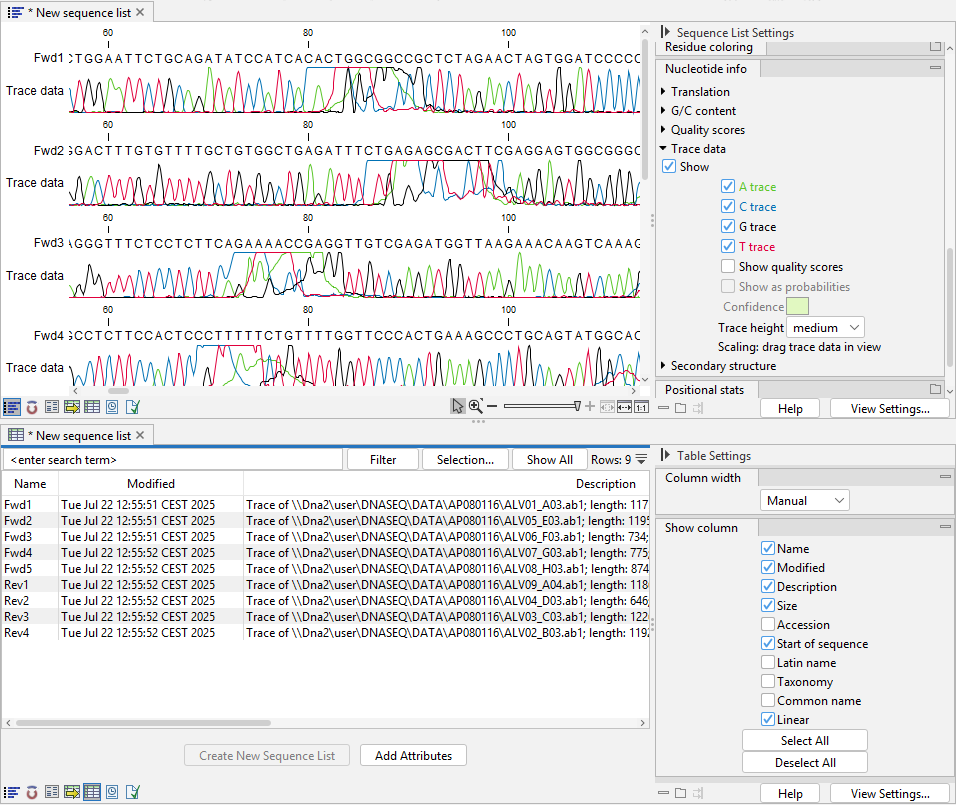The image size is (956, 805).
Task: Expand the G/C content section
Action: click(x=663, y=111)
